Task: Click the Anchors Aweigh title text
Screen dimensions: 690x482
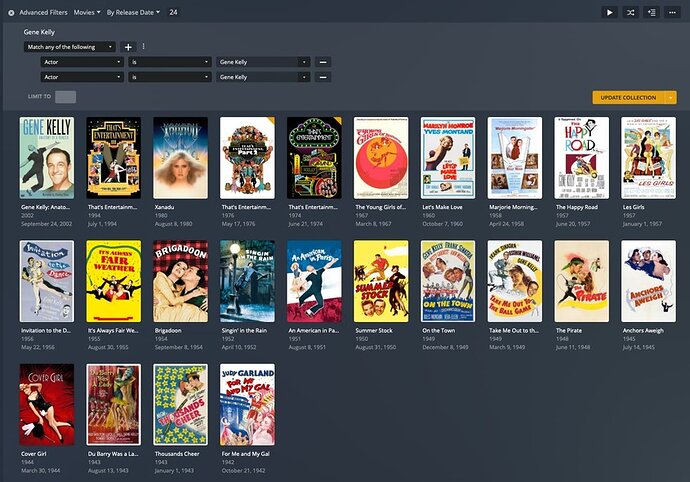Action: 643,330
